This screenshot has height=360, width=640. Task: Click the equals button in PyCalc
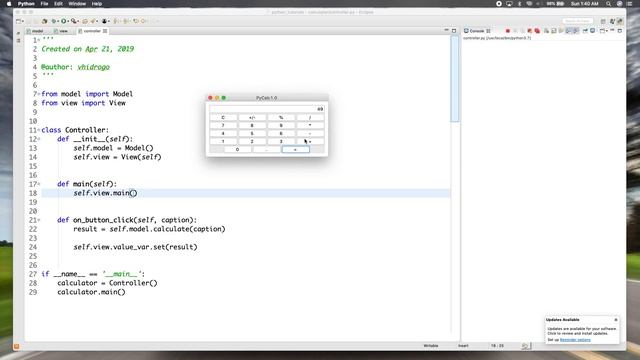(x=296, y=149)
